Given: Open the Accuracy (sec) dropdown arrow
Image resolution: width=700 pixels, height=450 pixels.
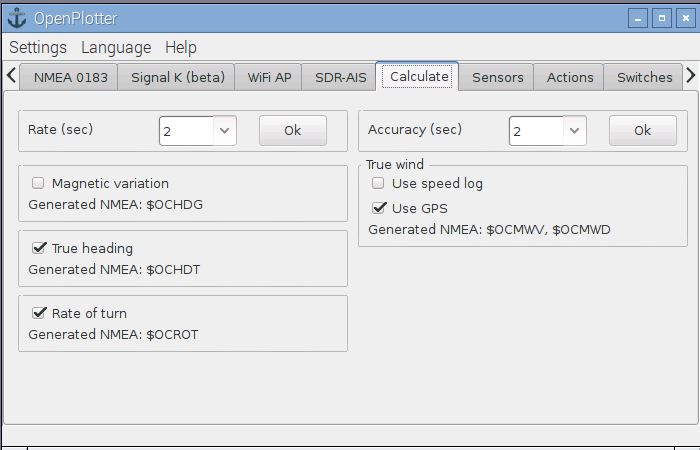Looking at the screenshot, I should point(575,131).
